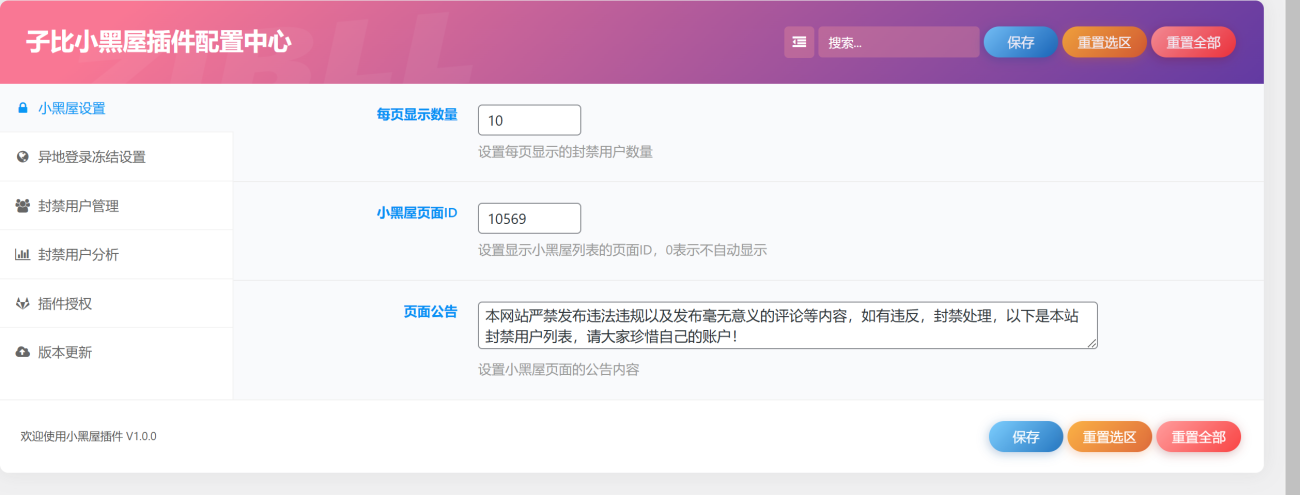This screenshot has width=1300, height=495.
Task: Click the 每页显示数量 input field
Action: [x=529, y=120]
